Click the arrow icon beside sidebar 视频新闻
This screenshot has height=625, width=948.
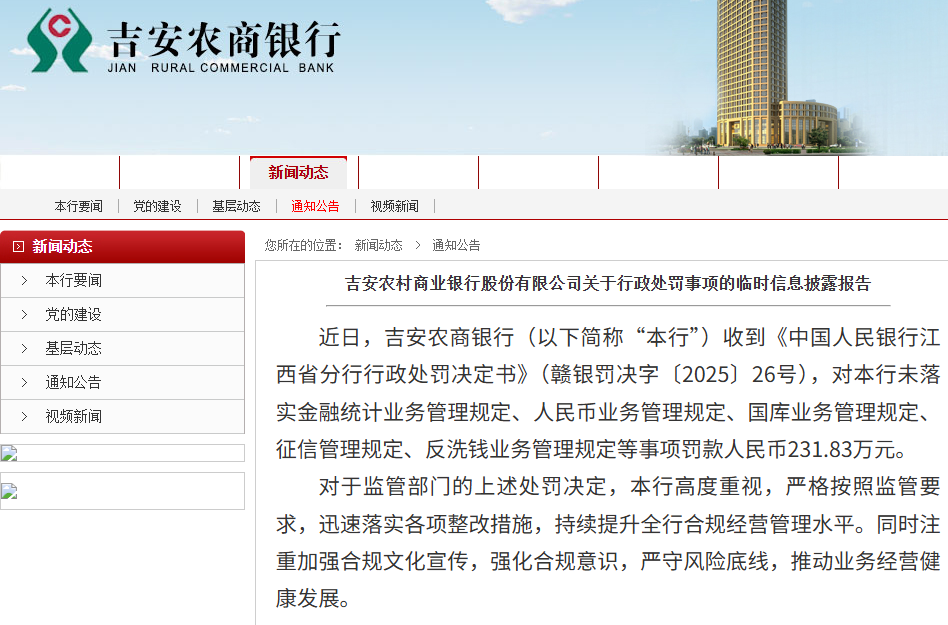pyautogui.click(x=24, y=417)
